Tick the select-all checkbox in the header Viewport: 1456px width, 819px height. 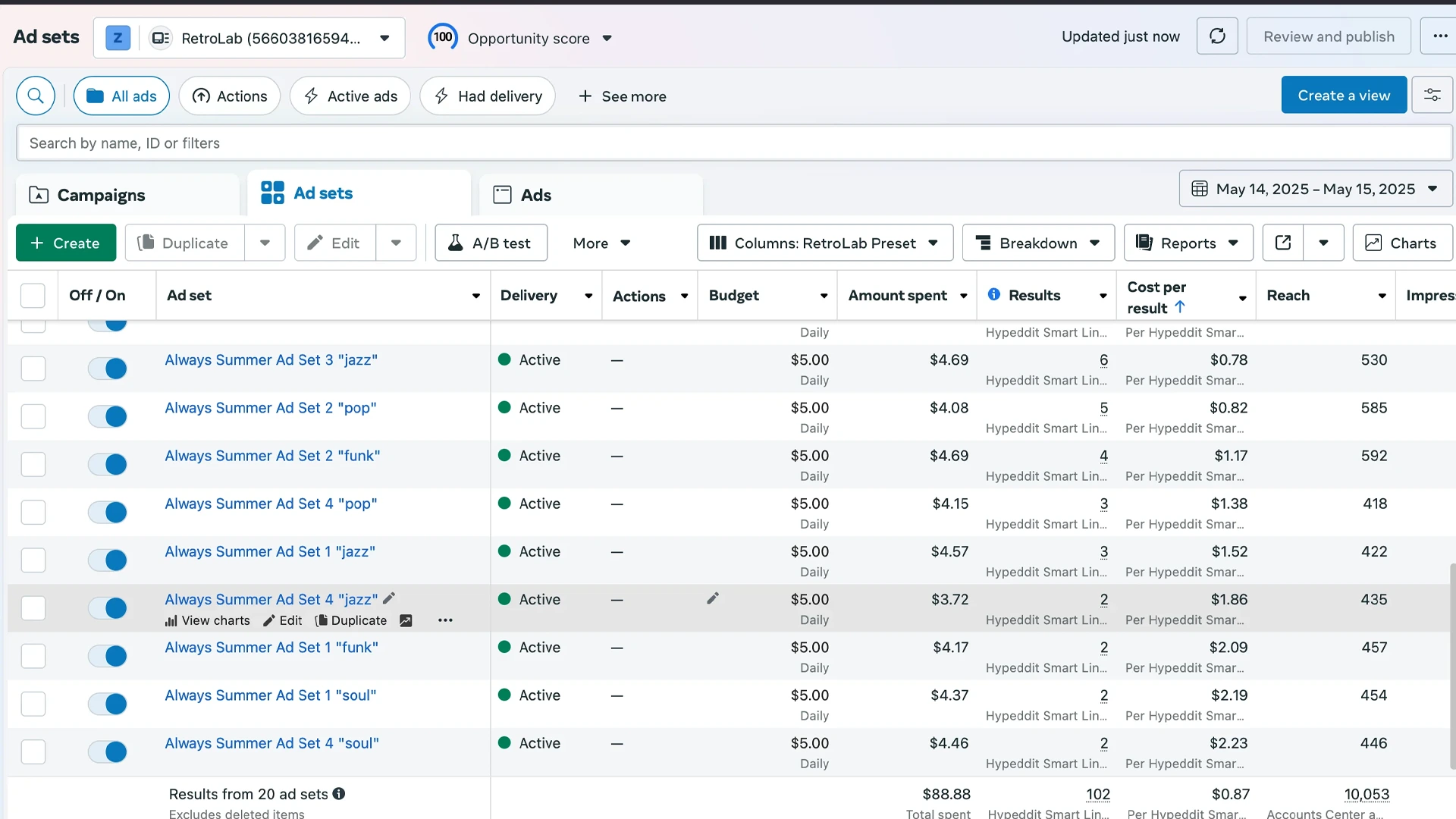(33, 295)
